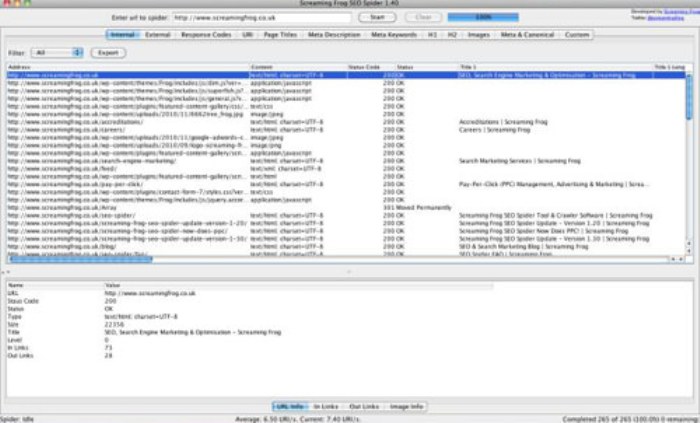Switch to the Images tab
The width and height of the screenshot is (700, 423).
479,35
